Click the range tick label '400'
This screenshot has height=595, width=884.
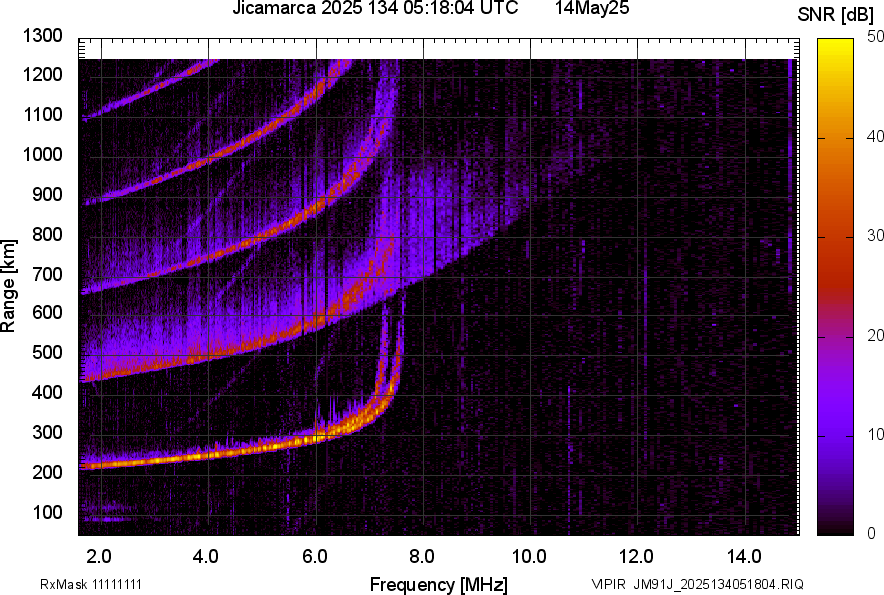click(x=47, y=392)
